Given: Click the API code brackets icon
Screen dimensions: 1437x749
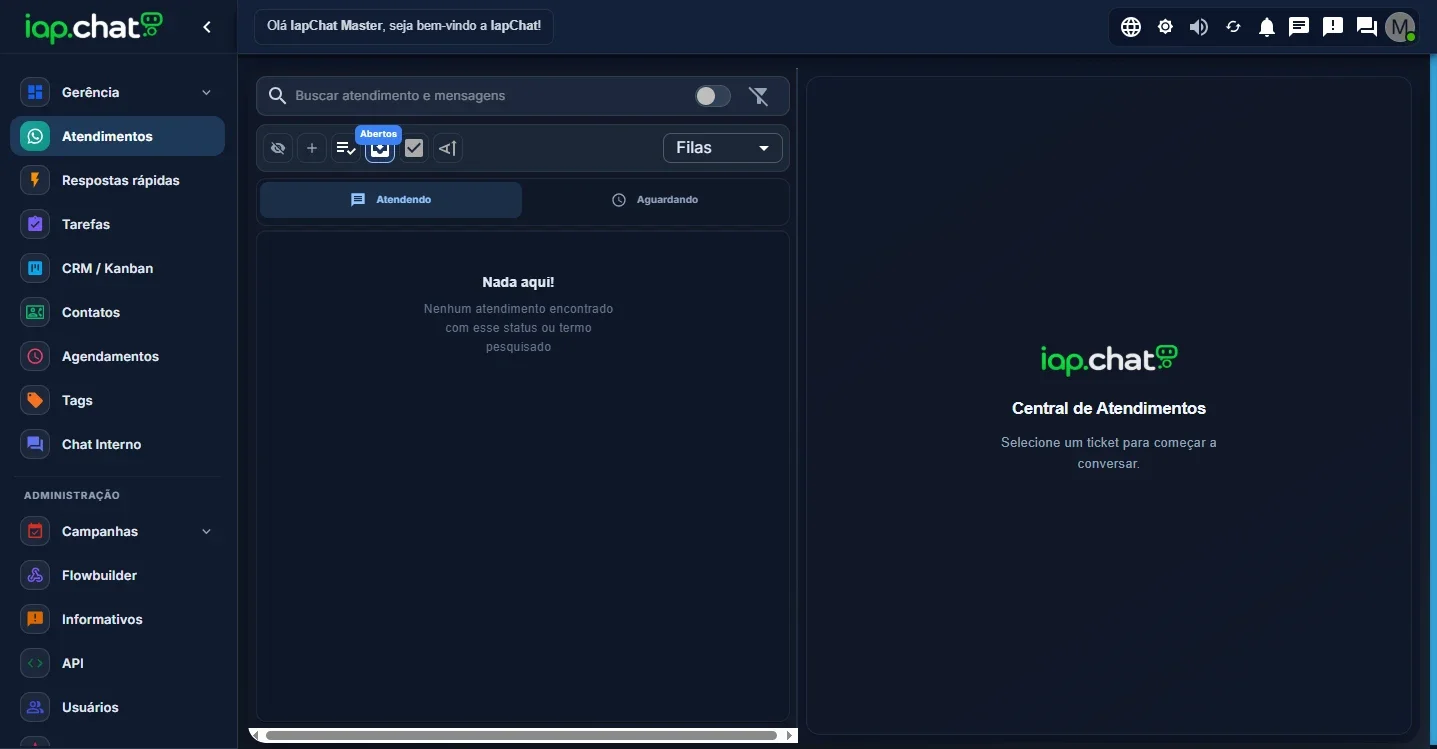Looking at the screenshot, I should (35, 663).
